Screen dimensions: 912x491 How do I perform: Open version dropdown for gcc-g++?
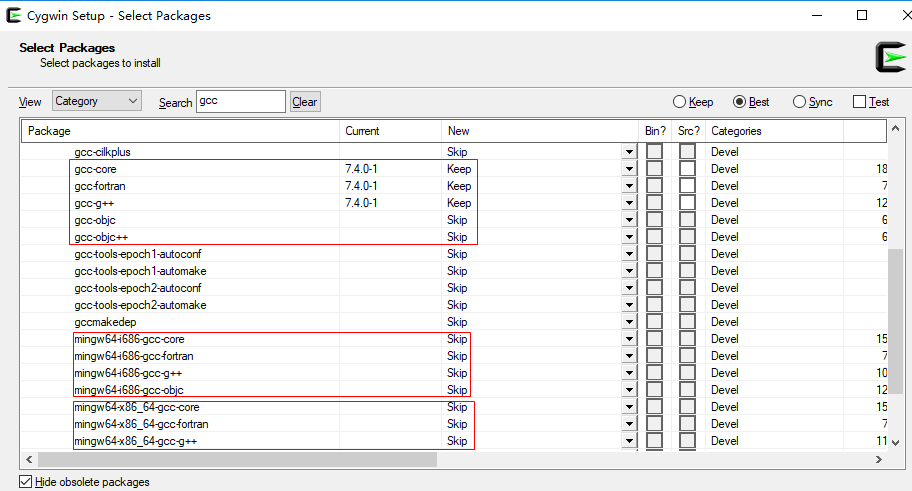coord(629,203)
